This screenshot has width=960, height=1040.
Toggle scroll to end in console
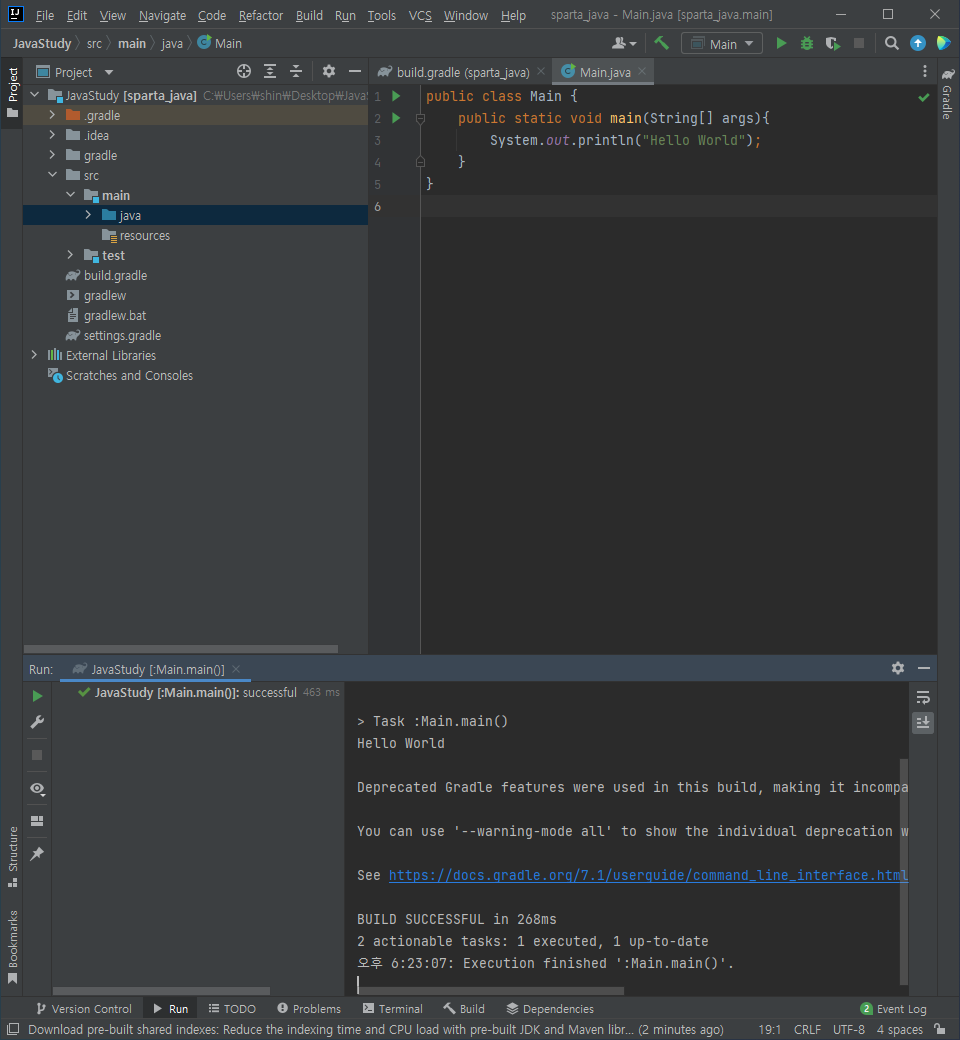(923, 723)
